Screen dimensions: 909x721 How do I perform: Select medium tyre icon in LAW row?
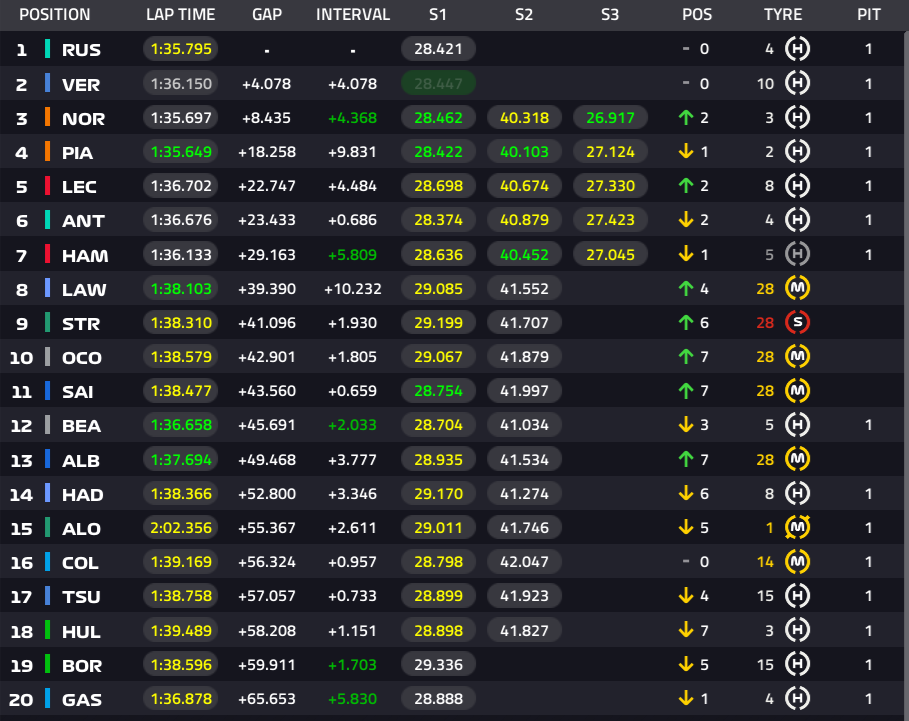point(797,288)
